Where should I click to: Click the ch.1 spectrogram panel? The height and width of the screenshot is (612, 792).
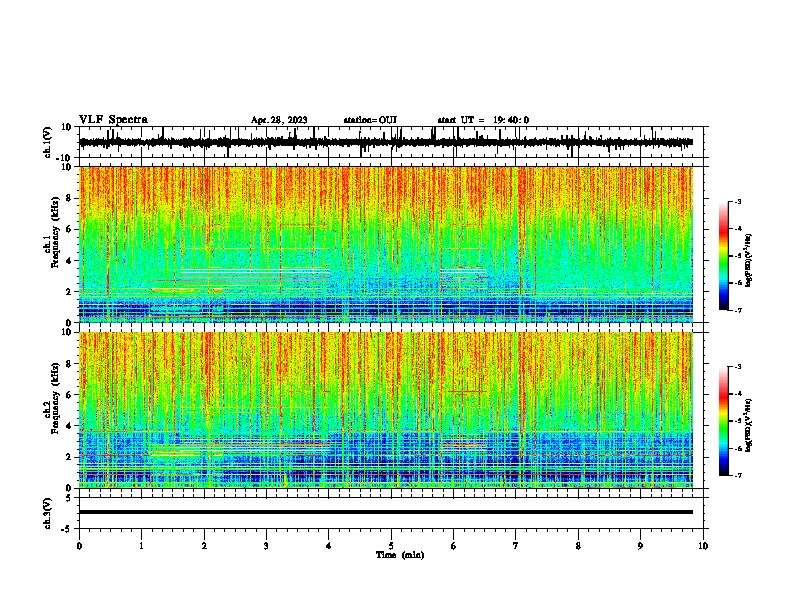386,244
